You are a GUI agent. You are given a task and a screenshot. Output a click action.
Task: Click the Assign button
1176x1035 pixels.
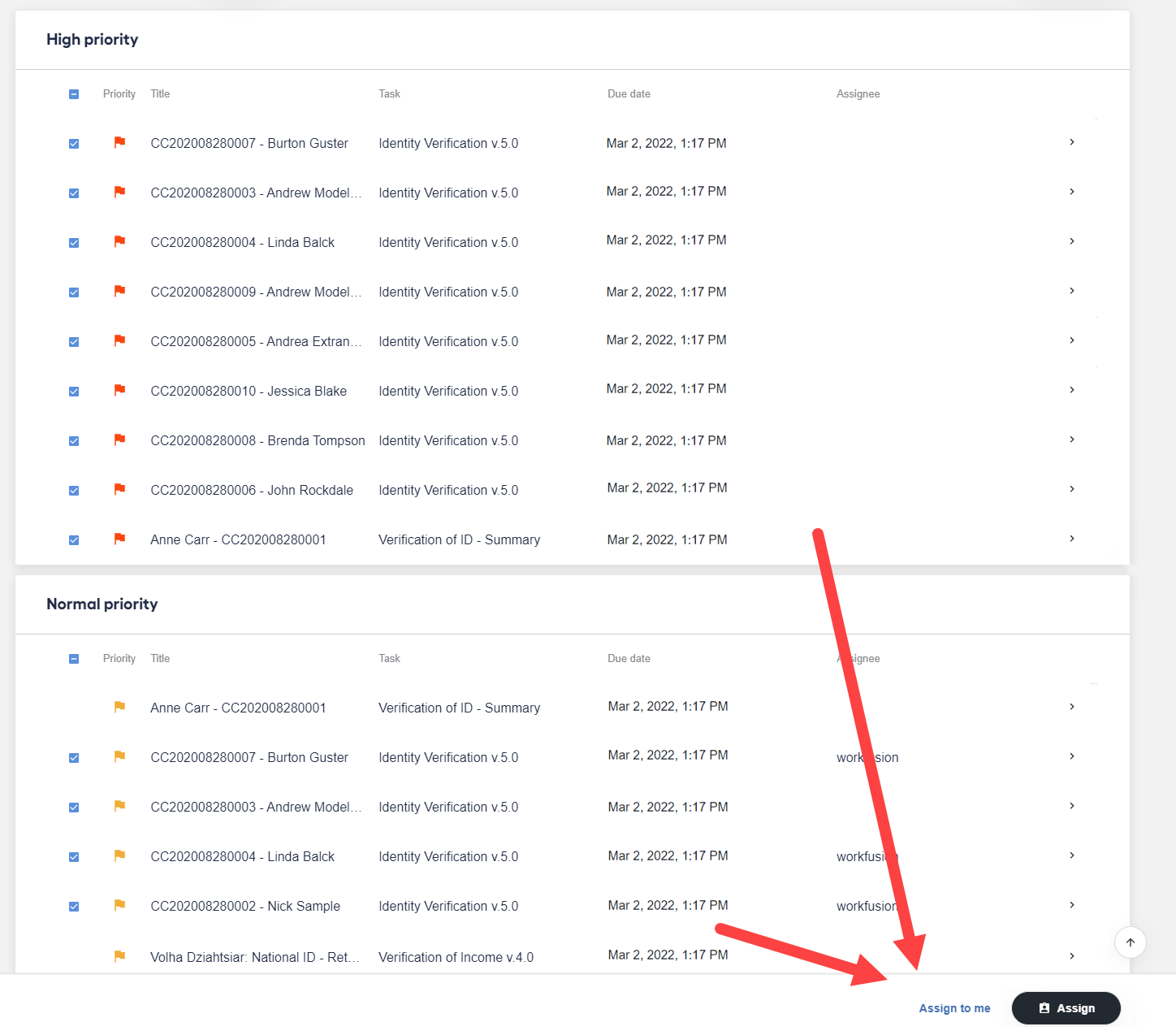point(1066,1008)
